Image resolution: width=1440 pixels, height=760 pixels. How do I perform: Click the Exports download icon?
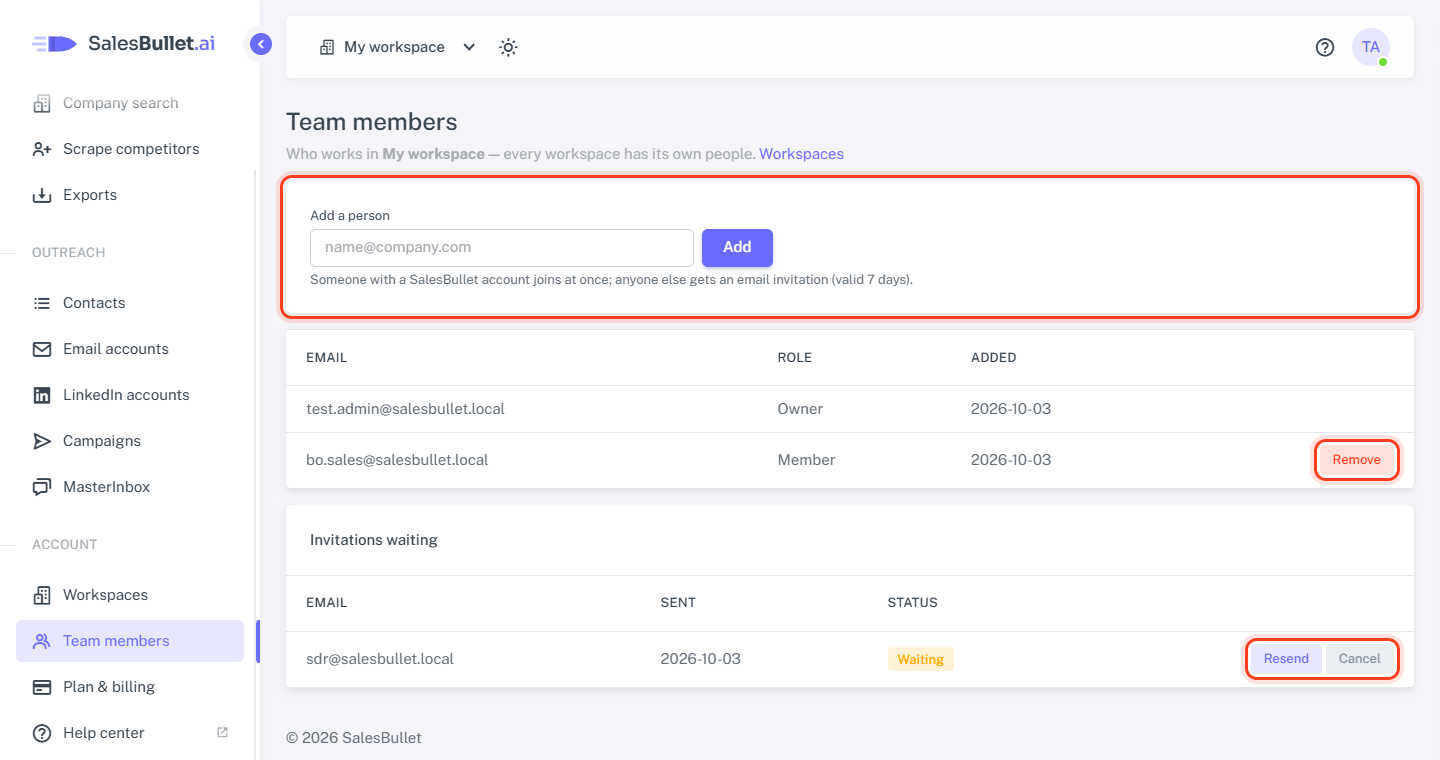pos(42,195)
